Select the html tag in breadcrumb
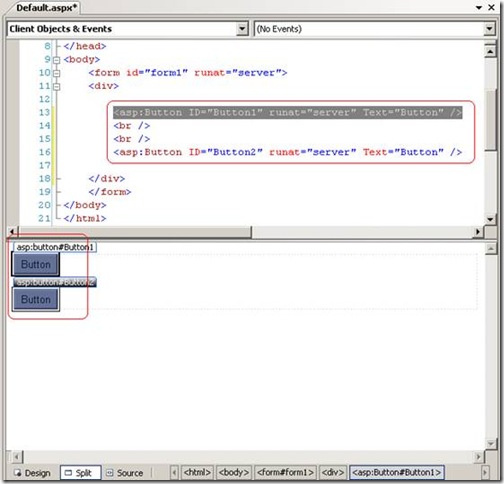 pyautogui.click(x=197, y=472)
